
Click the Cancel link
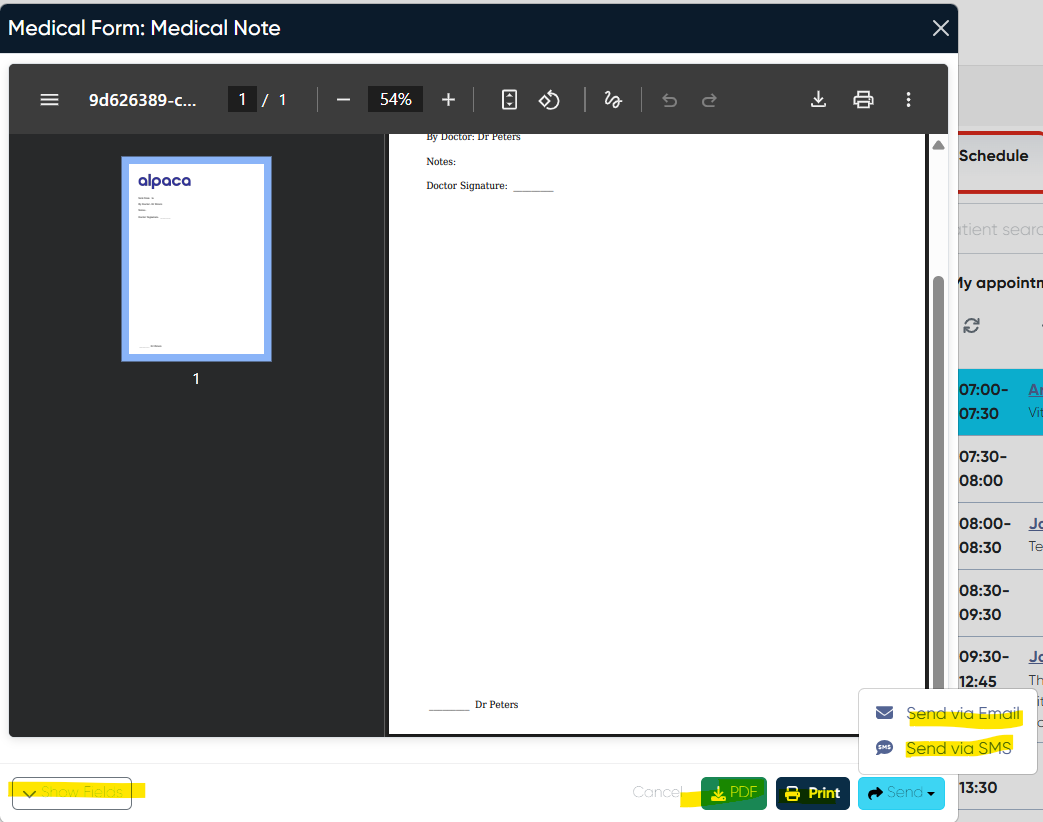pyautogui.click(x=657, y=792)
